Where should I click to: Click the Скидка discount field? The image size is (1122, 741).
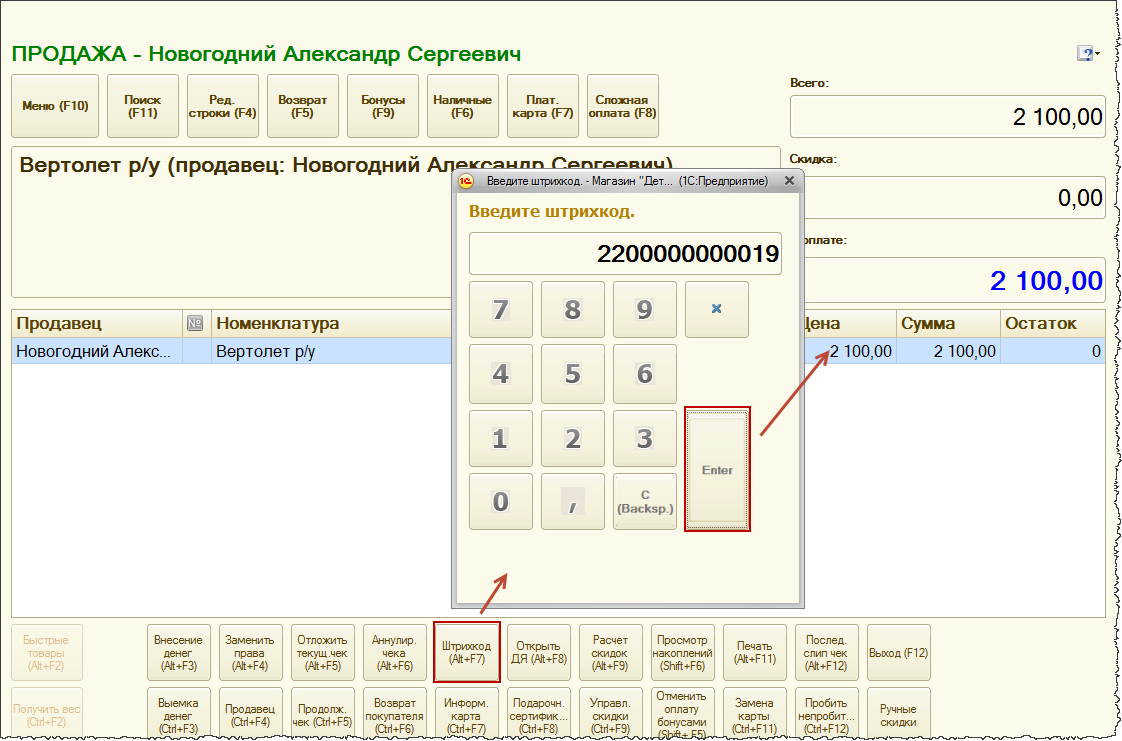click(955, 197)
